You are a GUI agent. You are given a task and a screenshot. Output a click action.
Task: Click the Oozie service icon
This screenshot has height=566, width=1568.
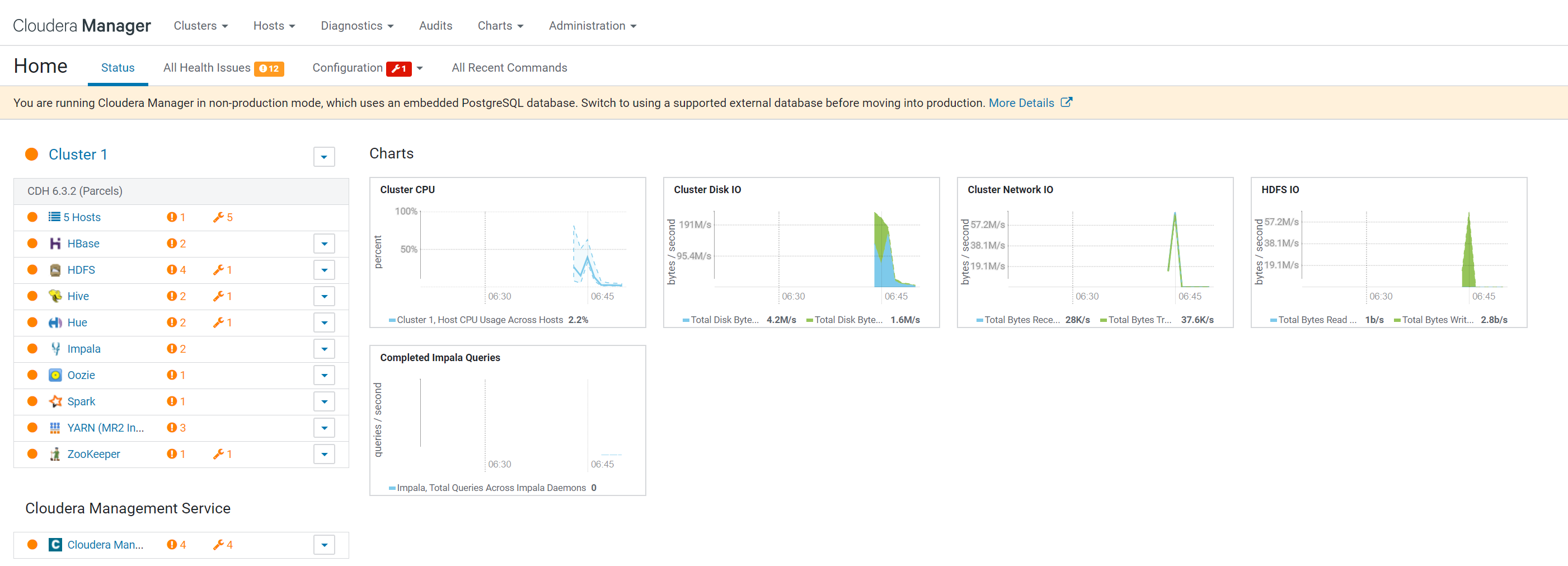point(55,375)
